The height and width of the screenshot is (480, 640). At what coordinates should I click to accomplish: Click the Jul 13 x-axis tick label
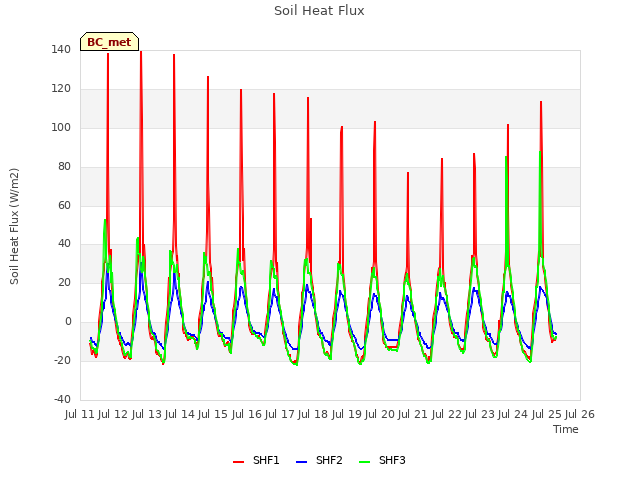pyautogui.click(x=147, y=414)
